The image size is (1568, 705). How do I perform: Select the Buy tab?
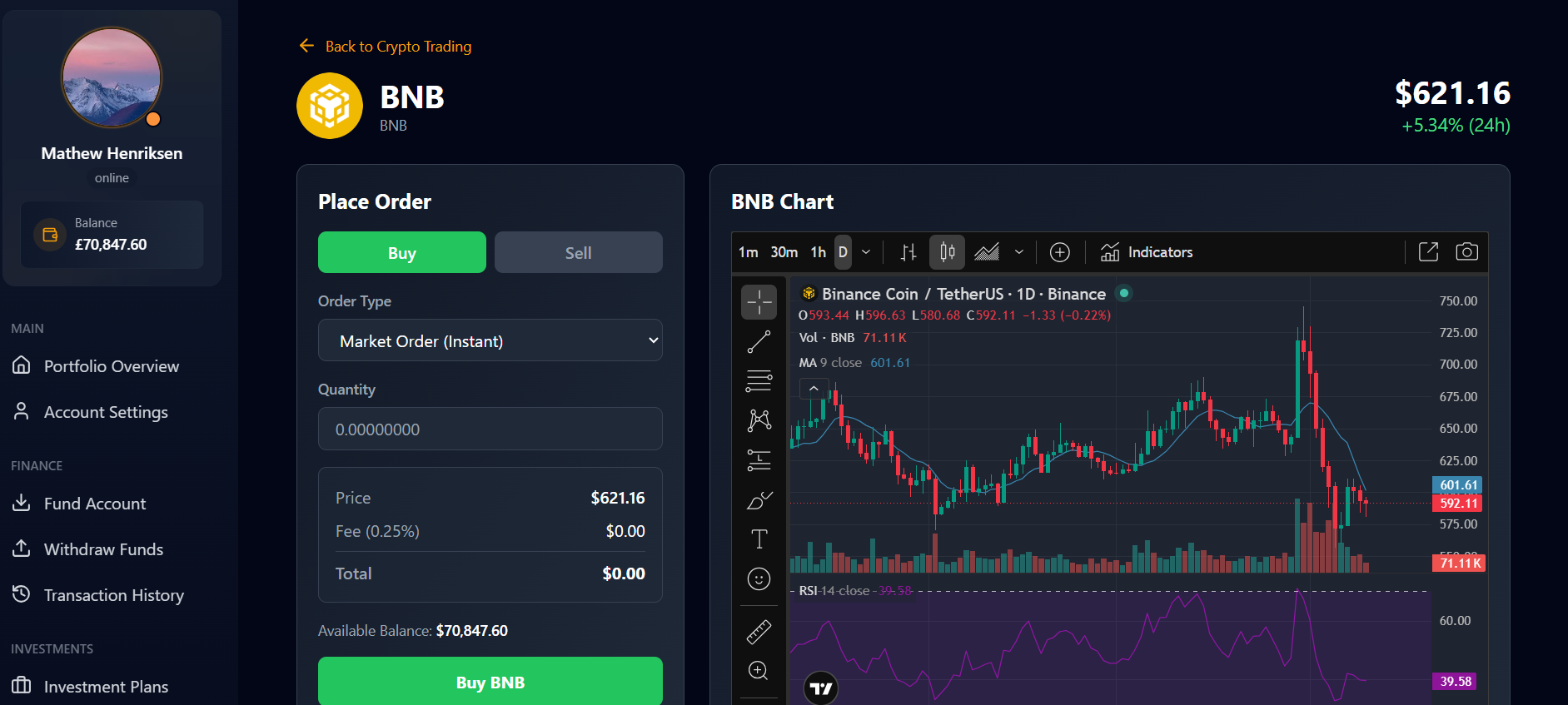(402, 252)
